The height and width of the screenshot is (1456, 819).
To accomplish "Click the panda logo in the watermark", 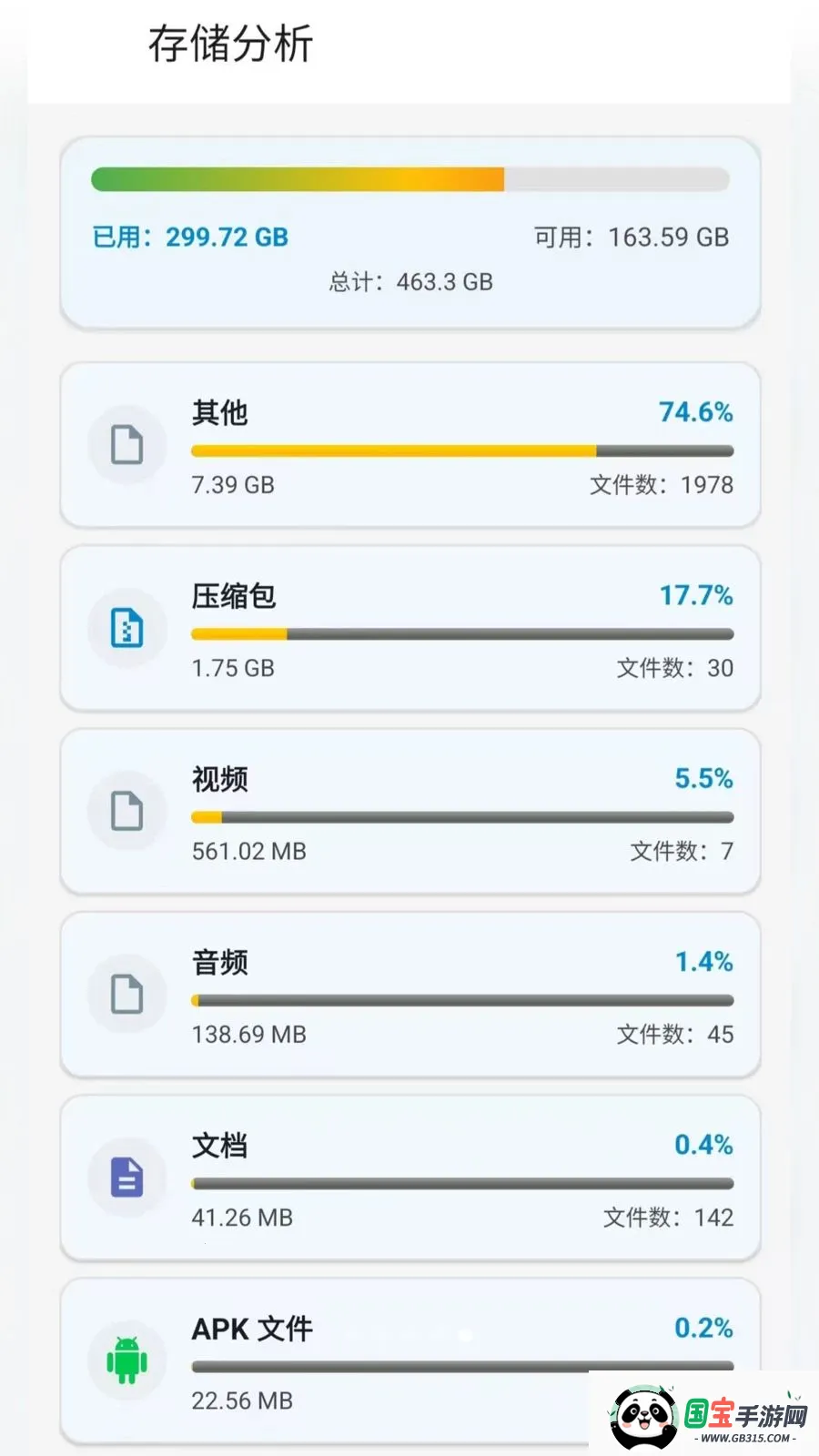I will [x=644, y=1416].
